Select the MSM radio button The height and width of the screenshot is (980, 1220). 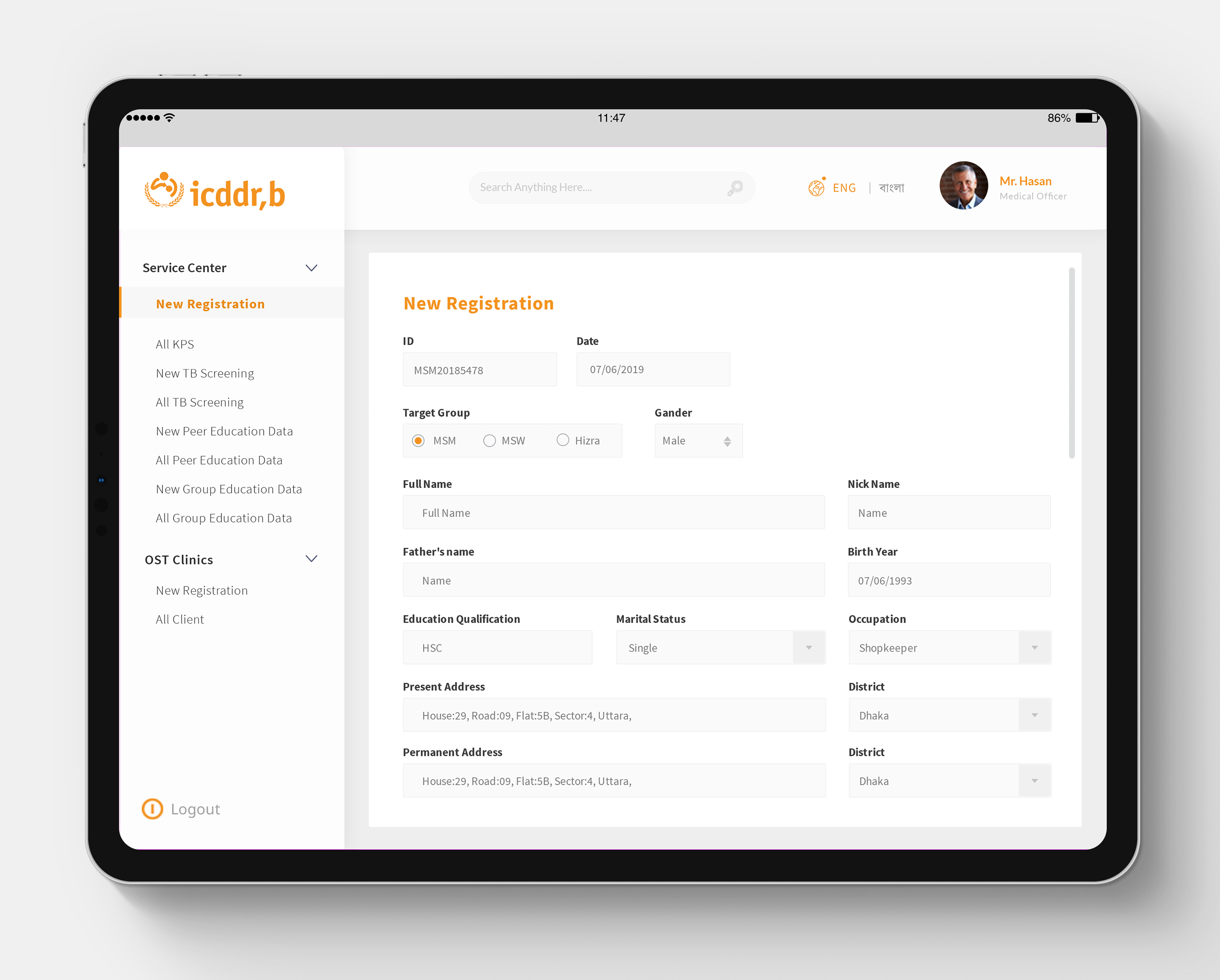(420, 440)
